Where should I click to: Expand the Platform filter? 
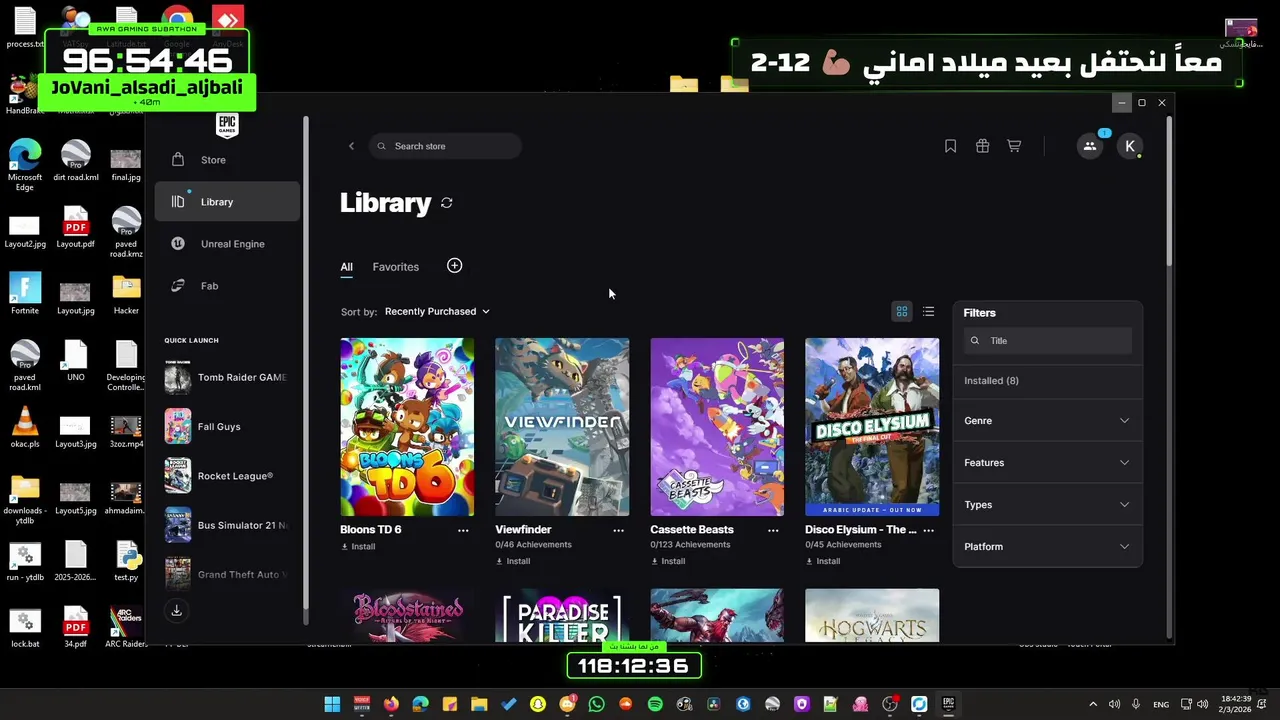(1047, 547)
